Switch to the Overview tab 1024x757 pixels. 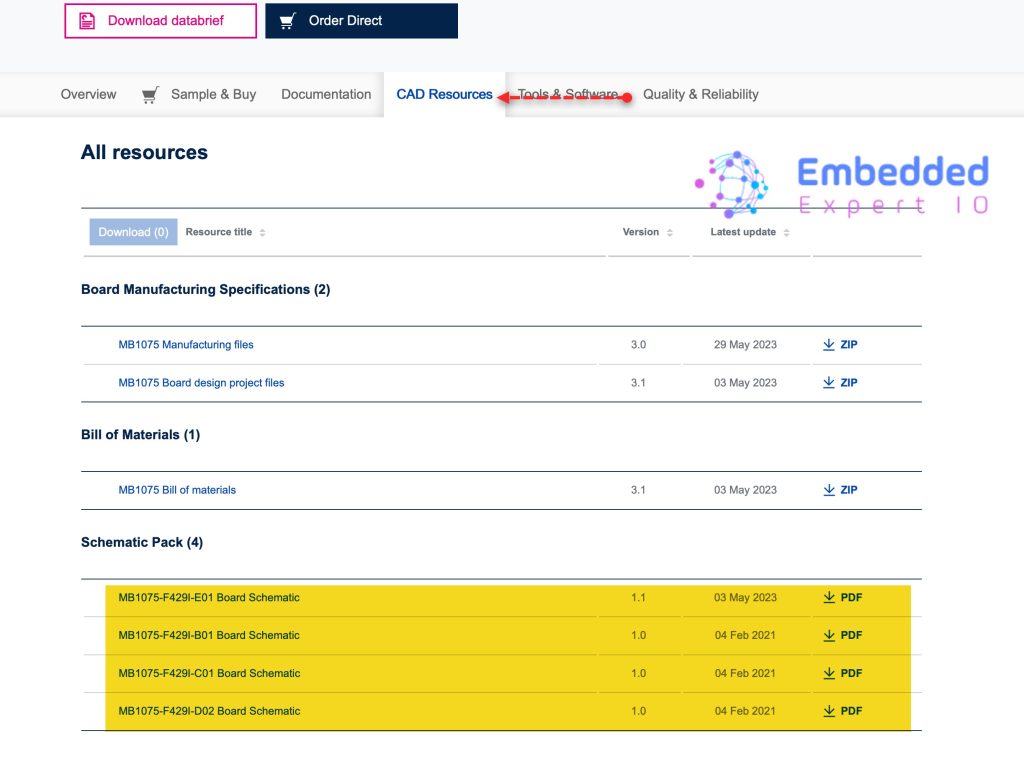pyautogui.click(x=88, y=94)
